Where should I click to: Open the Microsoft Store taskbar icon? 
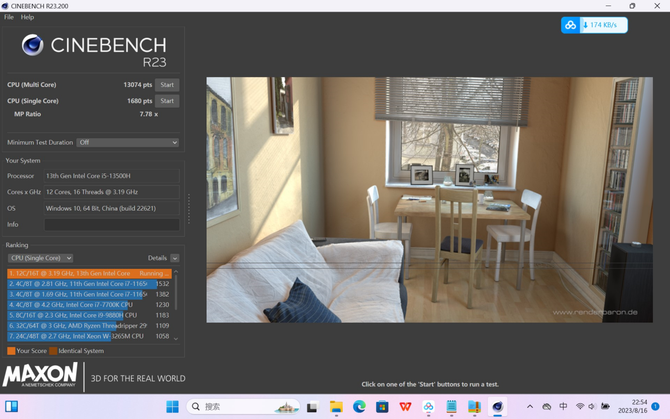(x=382, y=407)
